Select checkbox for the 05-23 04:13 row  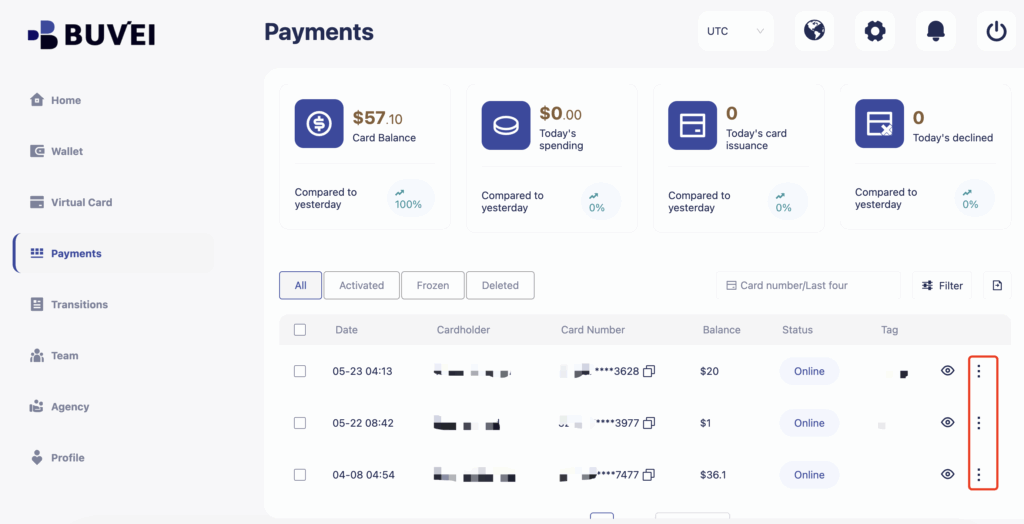pyautogui.click(x=300, y=371)
